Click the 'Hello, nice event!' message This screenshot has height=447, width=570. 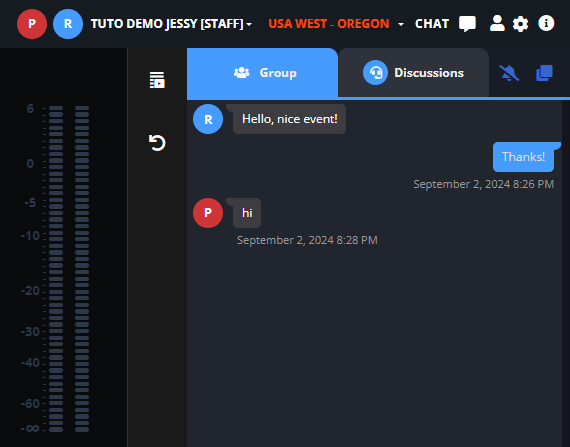click(289, 119)
